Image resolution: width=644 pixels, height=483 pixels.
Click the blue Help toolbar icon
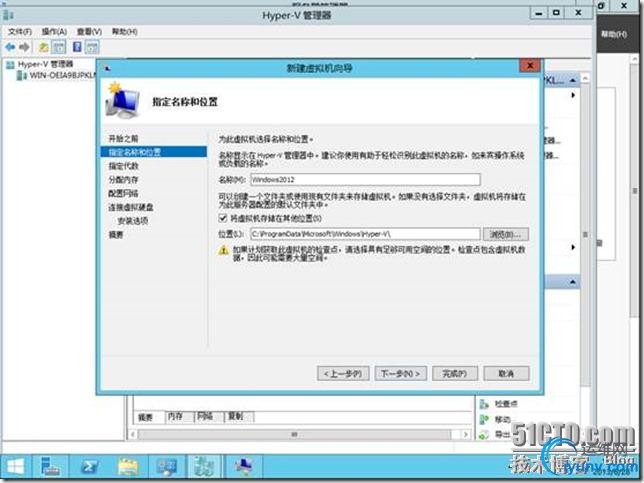(77, 47)
